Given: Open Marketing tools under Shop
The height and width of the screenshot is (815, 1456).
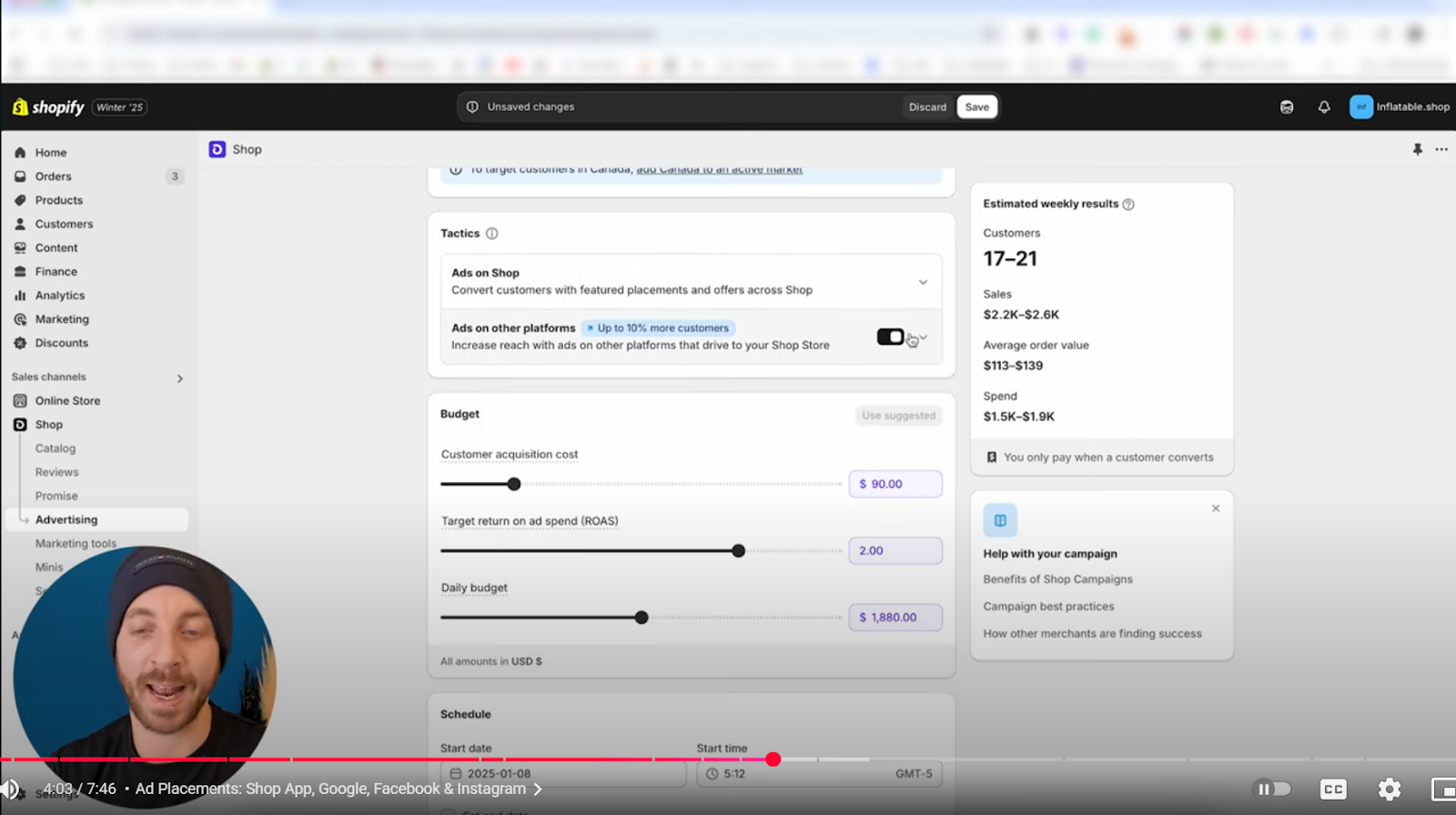Looking at the screenshot, I should point(76,543).
